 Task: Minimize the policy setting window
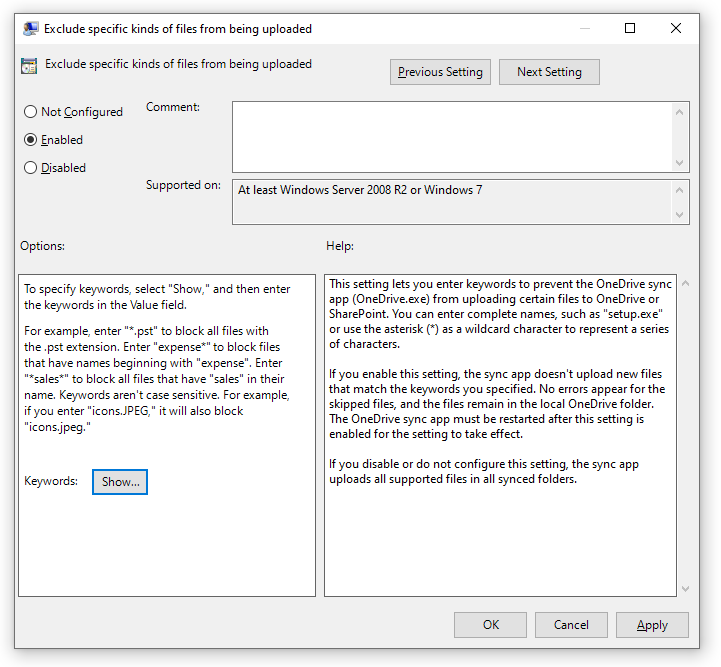pos(584,29)
